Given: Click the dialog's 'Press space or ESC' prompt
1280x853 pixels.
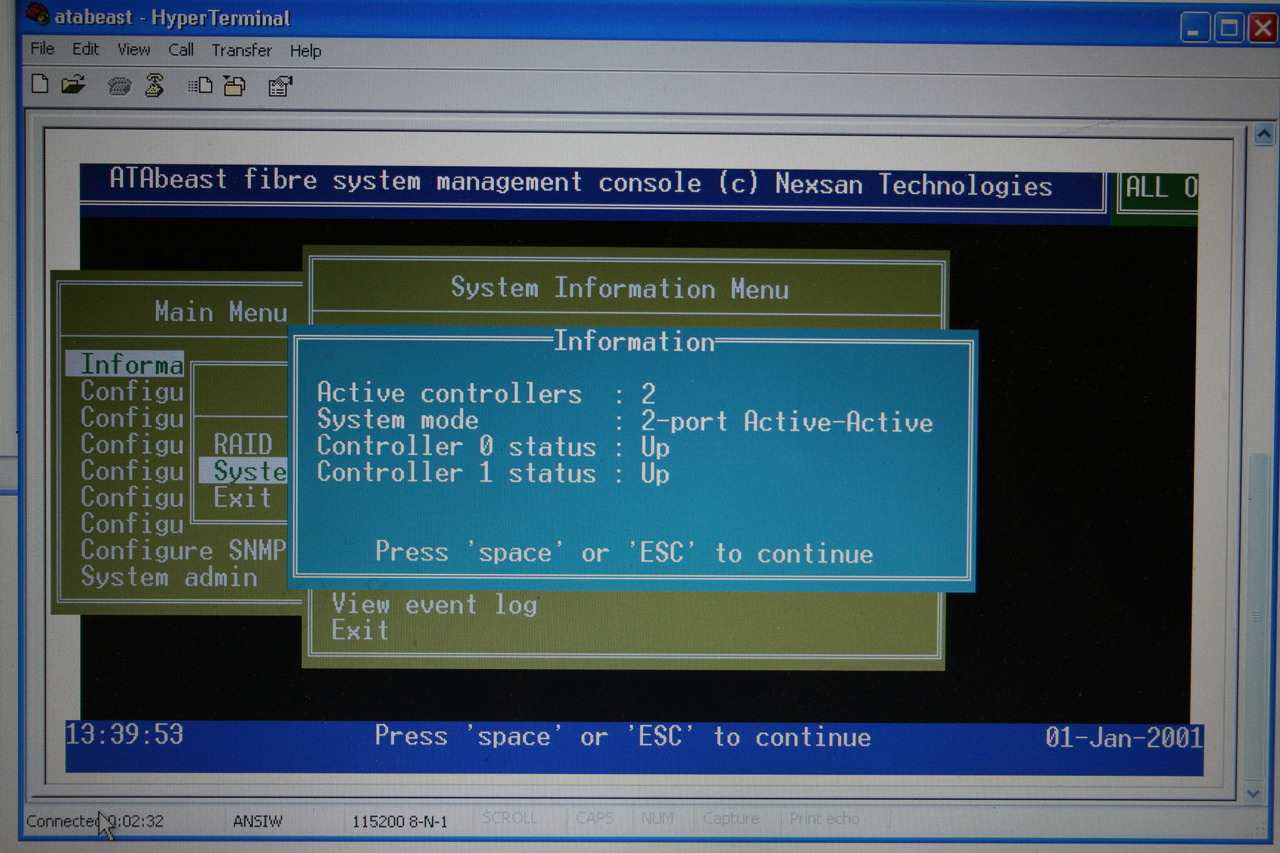Looking at the screenshot, I should (x=624, y=553).
